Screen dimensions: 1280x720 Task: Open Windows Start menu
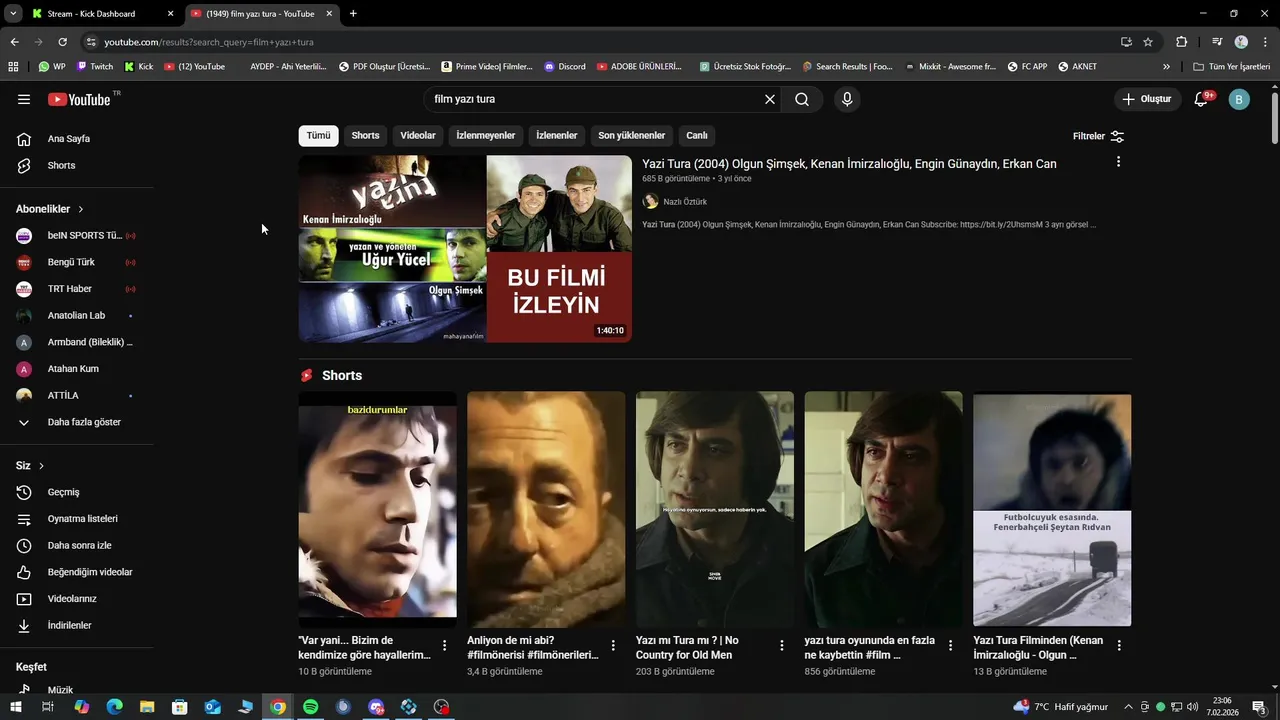pos(15,707)
